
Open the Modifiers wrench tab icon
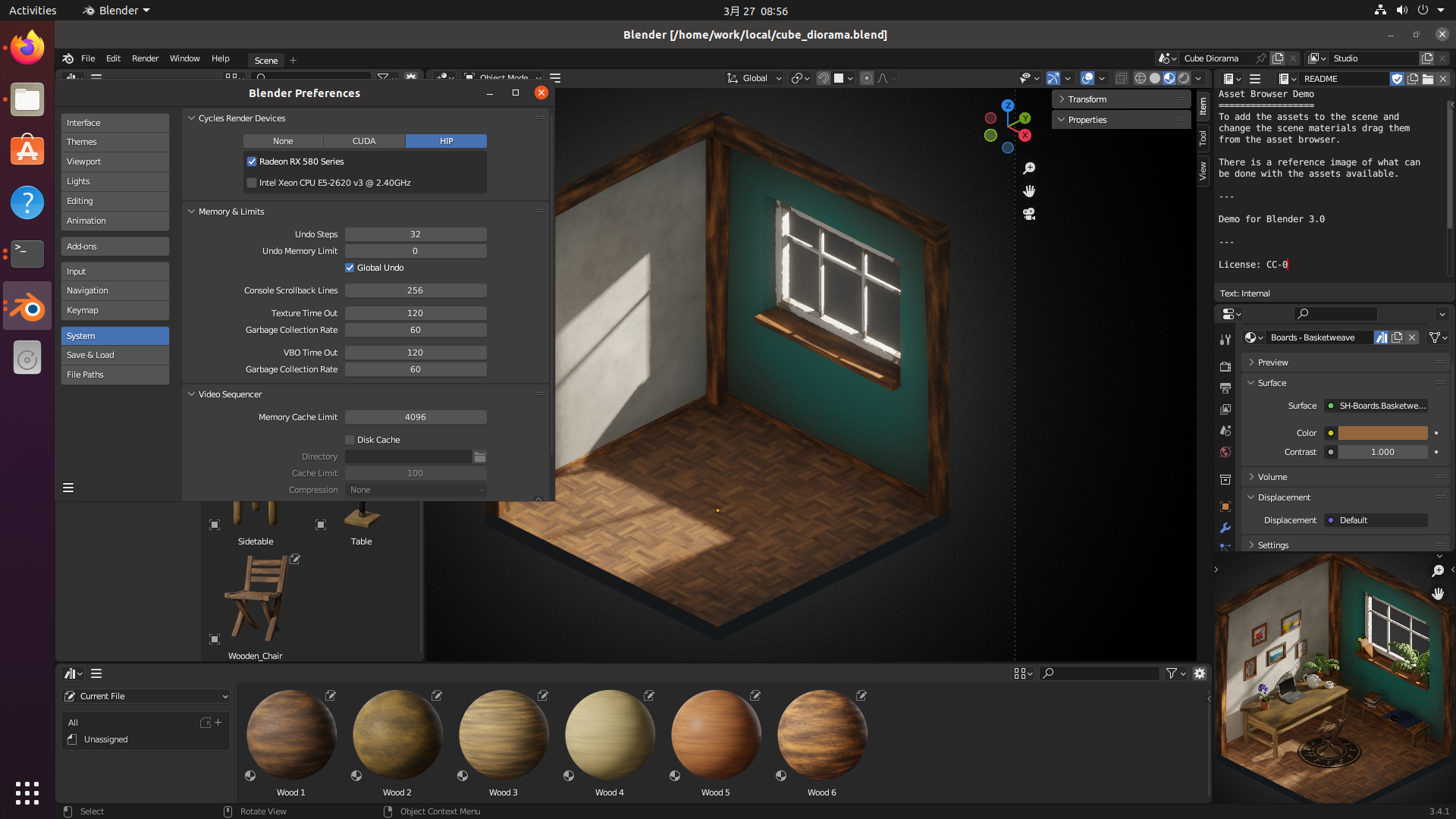1225,528
